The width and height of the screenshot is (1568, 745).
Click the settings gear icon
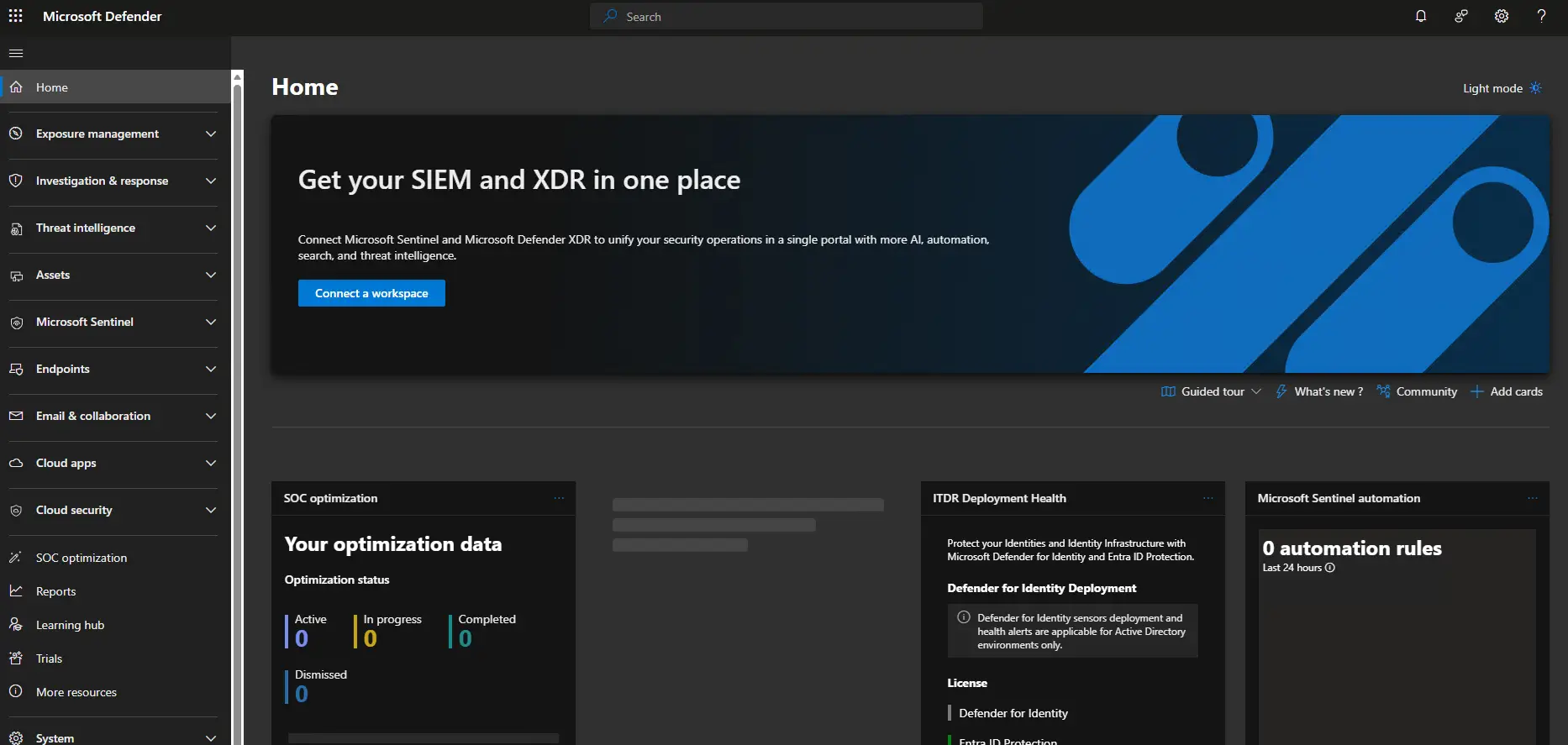click(1501, 16)
